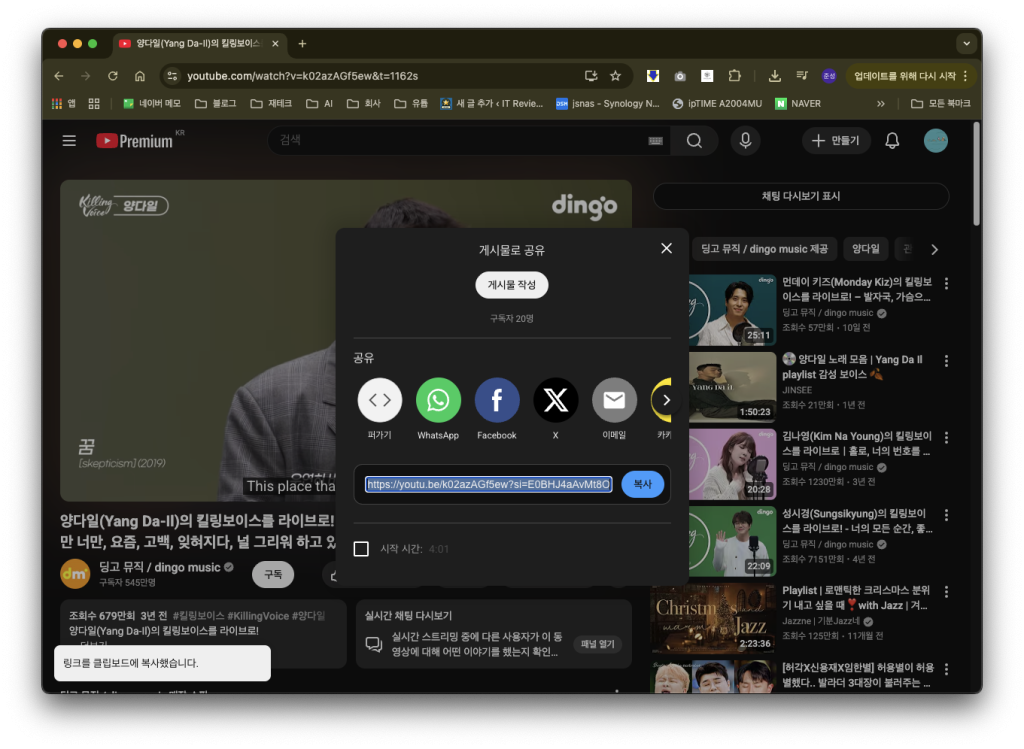Open the hamburger guide menu
The image size is (1024, 749).
69,141
